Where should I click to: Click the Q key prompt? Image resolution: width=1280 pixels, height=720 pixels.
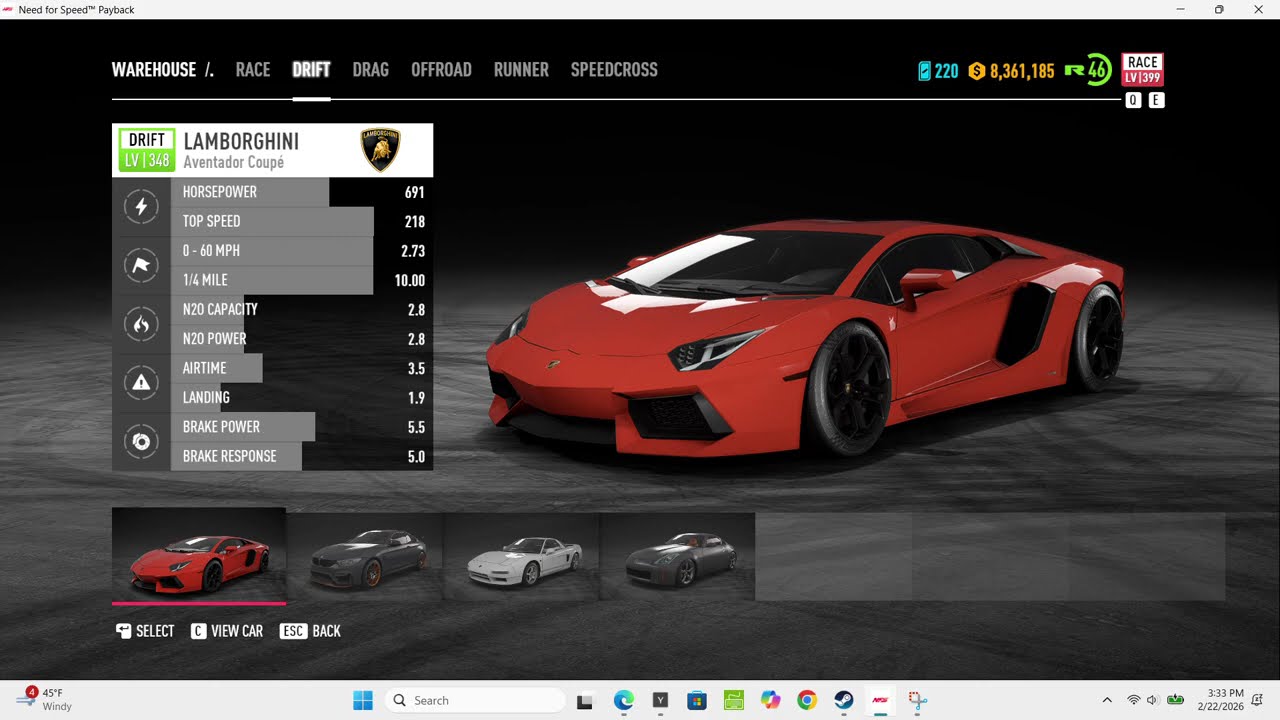pos(1133,100)
